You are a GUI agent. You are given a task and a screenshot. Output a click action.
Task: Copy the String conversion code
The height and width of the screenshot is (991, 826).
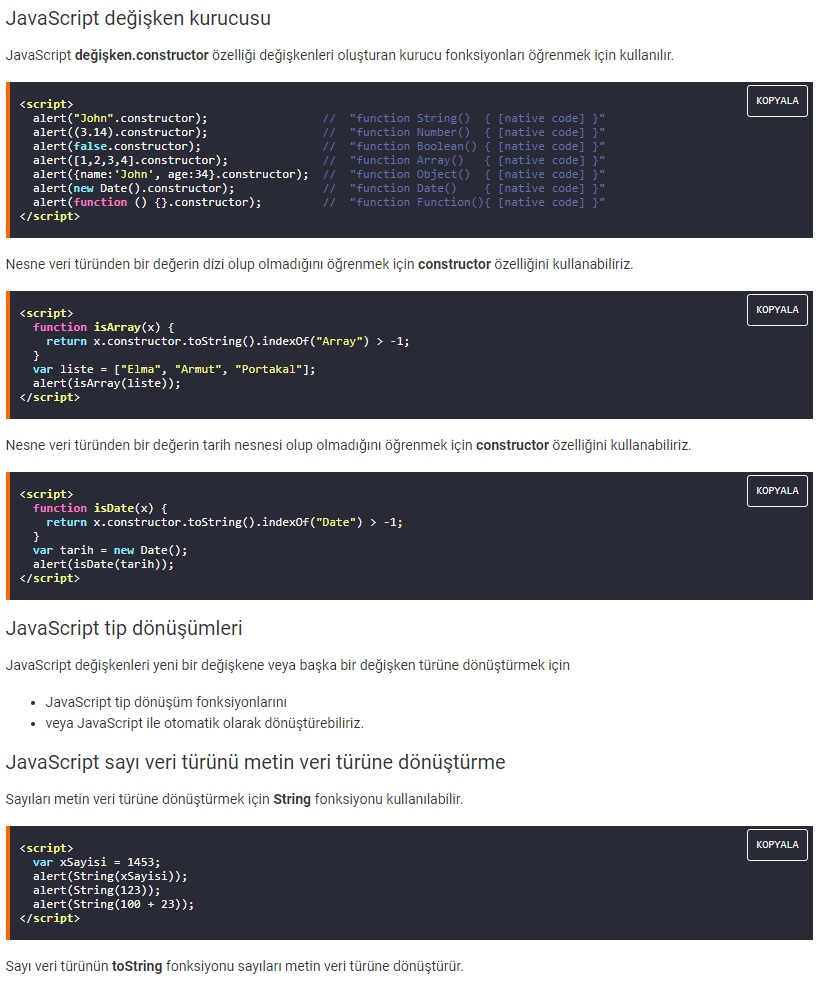[777, 845]
